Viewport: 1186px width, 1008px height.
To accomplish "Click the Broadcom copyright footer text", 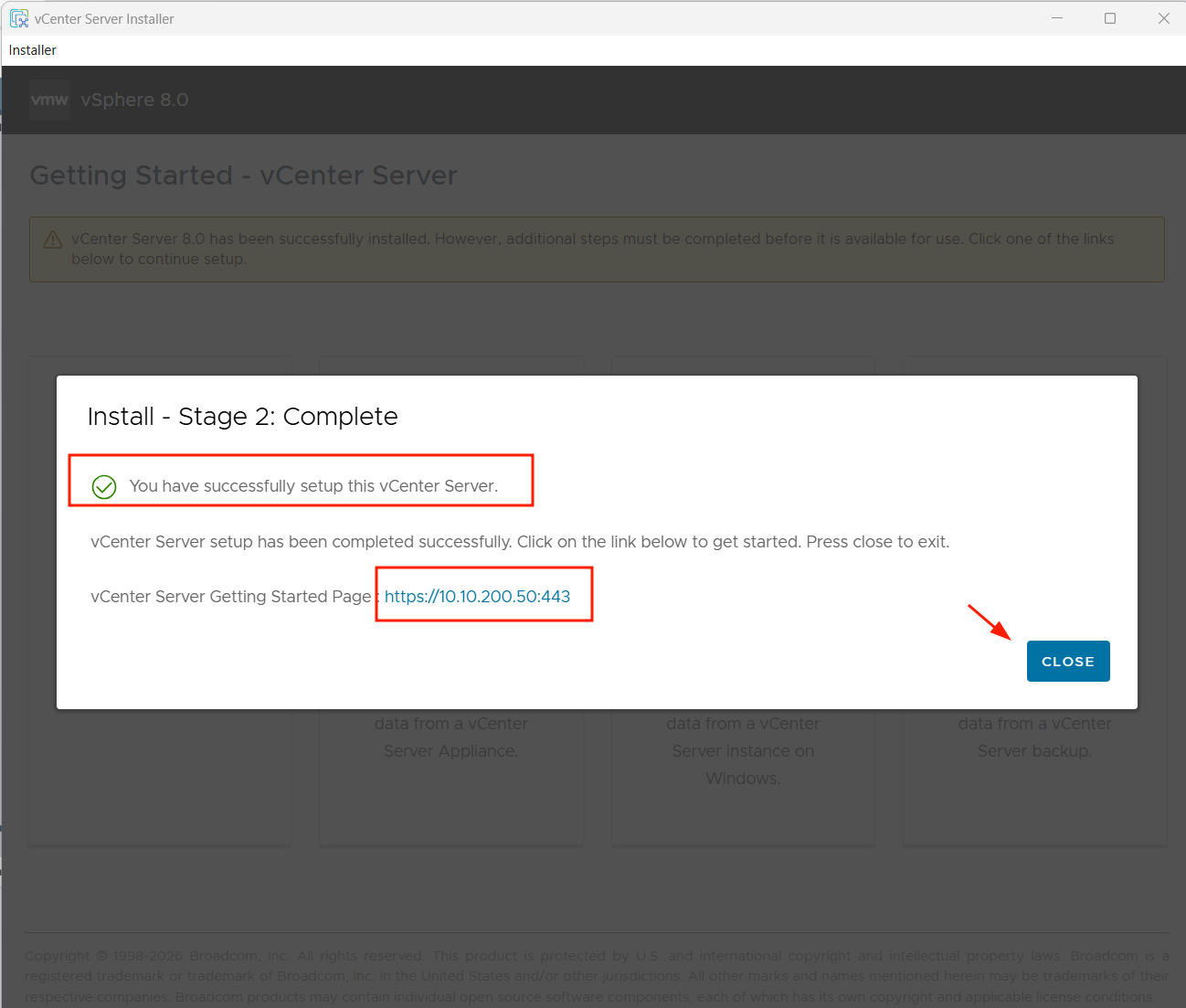I will [x=597, y=976].
